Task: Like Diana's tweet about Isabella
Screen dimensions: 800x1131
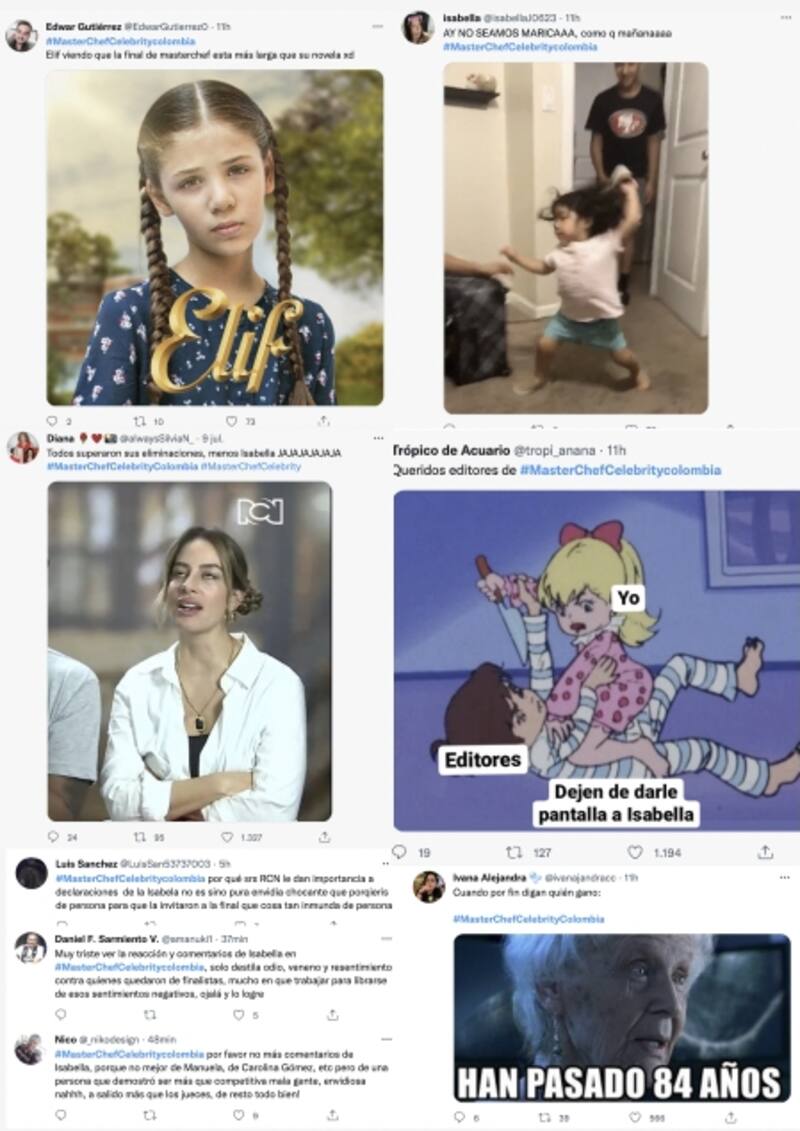Action: click(x=227, y=837)
